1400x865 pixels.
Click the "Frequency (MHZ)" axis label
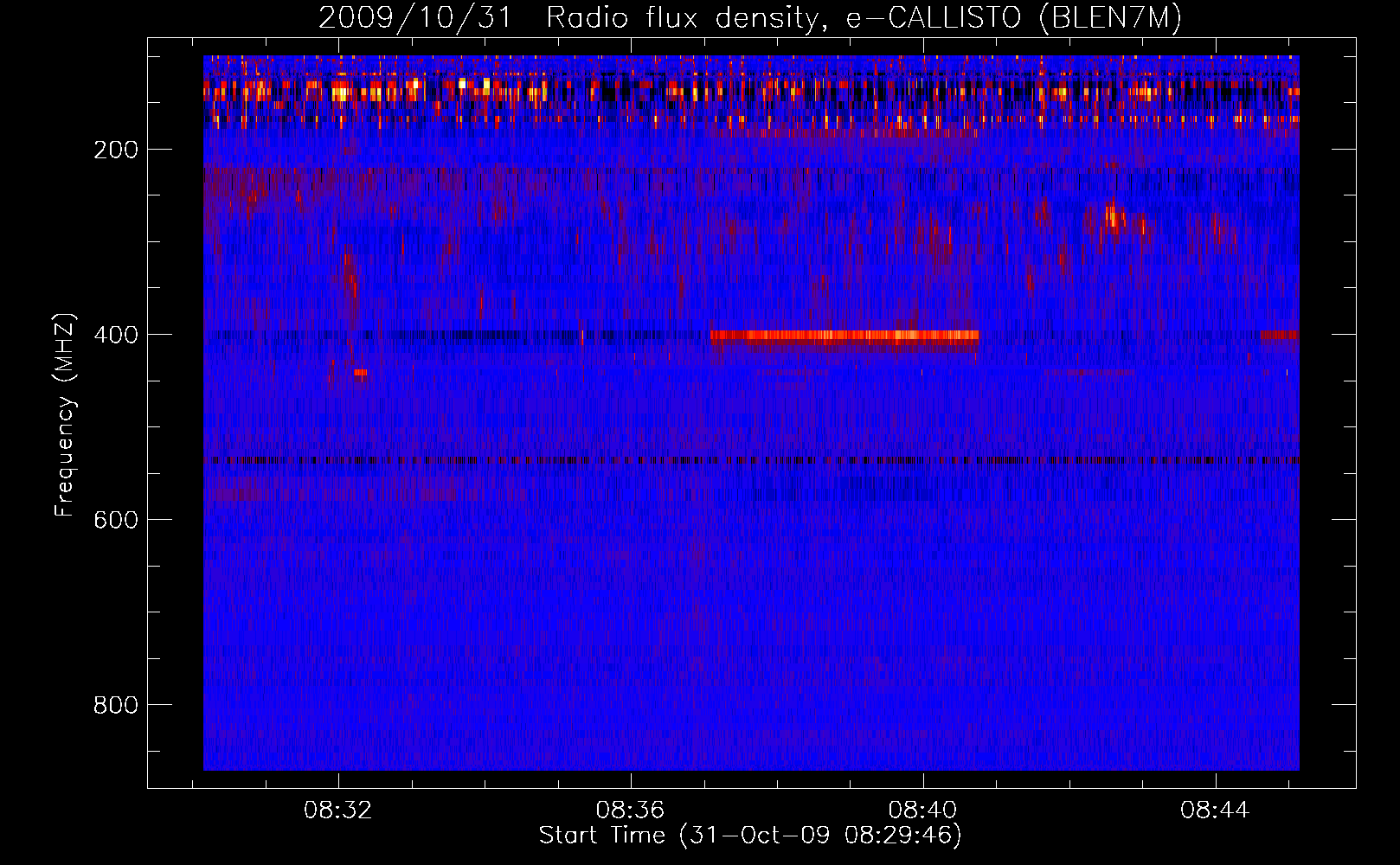click(65, 415)
